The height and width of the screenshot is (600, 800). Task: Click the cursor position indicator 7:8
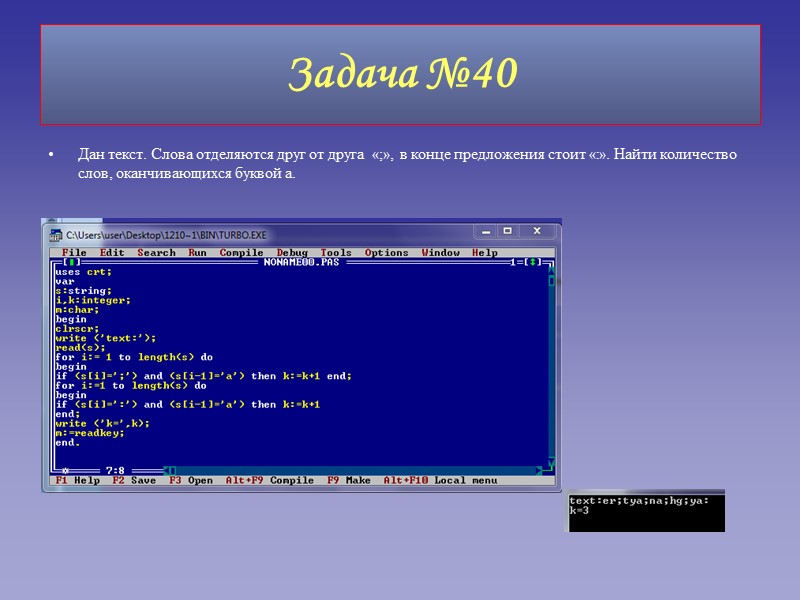coord(115,470)
